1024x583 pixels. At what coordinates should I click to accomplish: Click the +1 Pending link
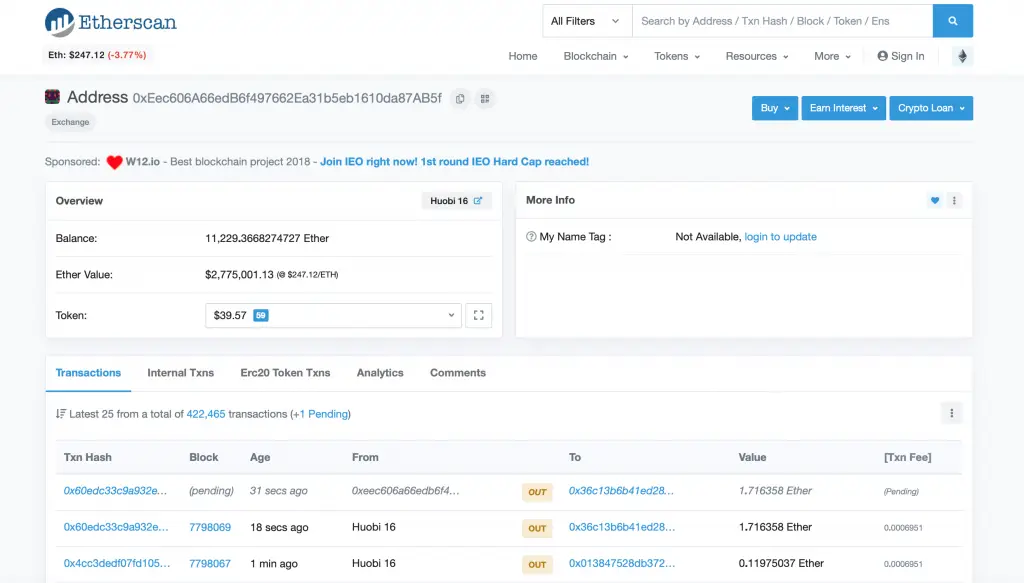[321, 414]
